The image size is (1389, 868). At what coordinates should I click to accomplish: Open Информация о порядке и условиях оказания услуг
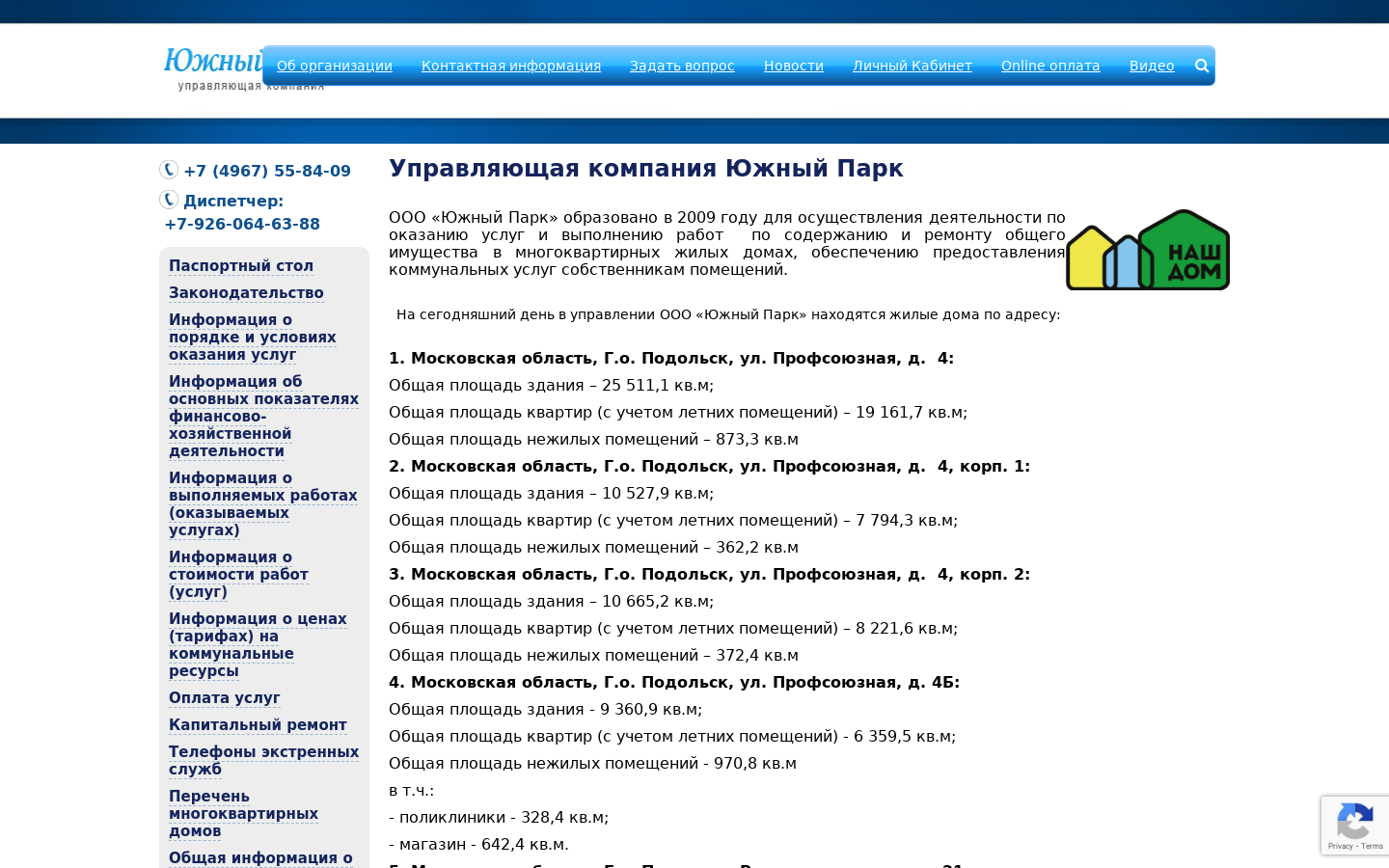(253, 338)
